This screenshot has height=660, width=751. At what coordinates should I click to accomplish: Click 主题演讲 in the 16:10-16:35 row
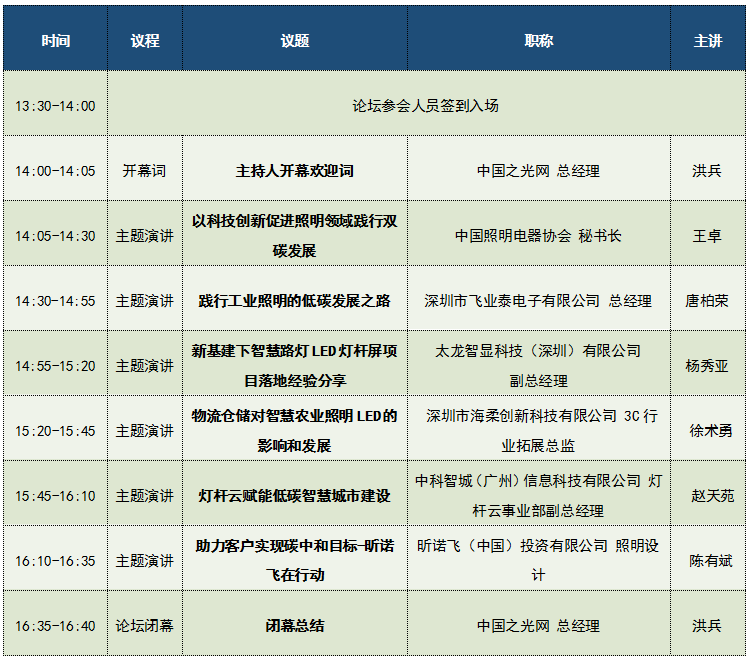pos(145,561)
